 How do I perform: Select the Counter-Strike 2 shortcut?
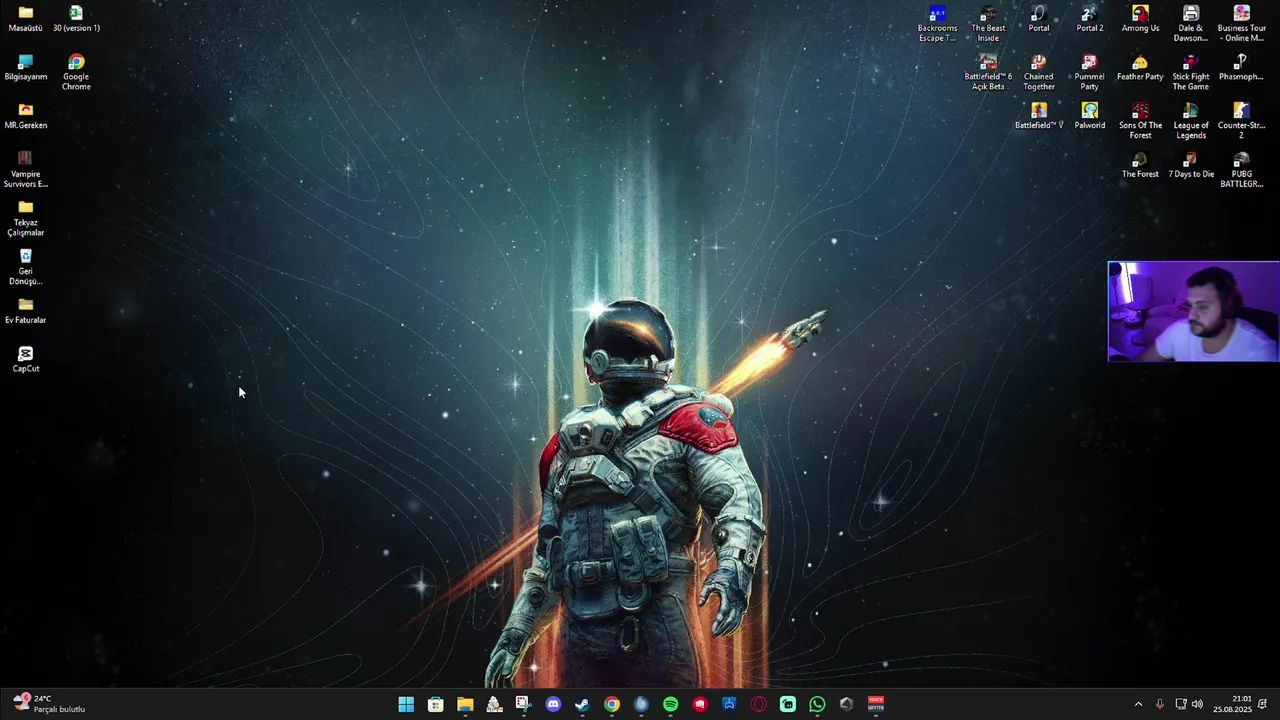click(x=1241, y=121)
